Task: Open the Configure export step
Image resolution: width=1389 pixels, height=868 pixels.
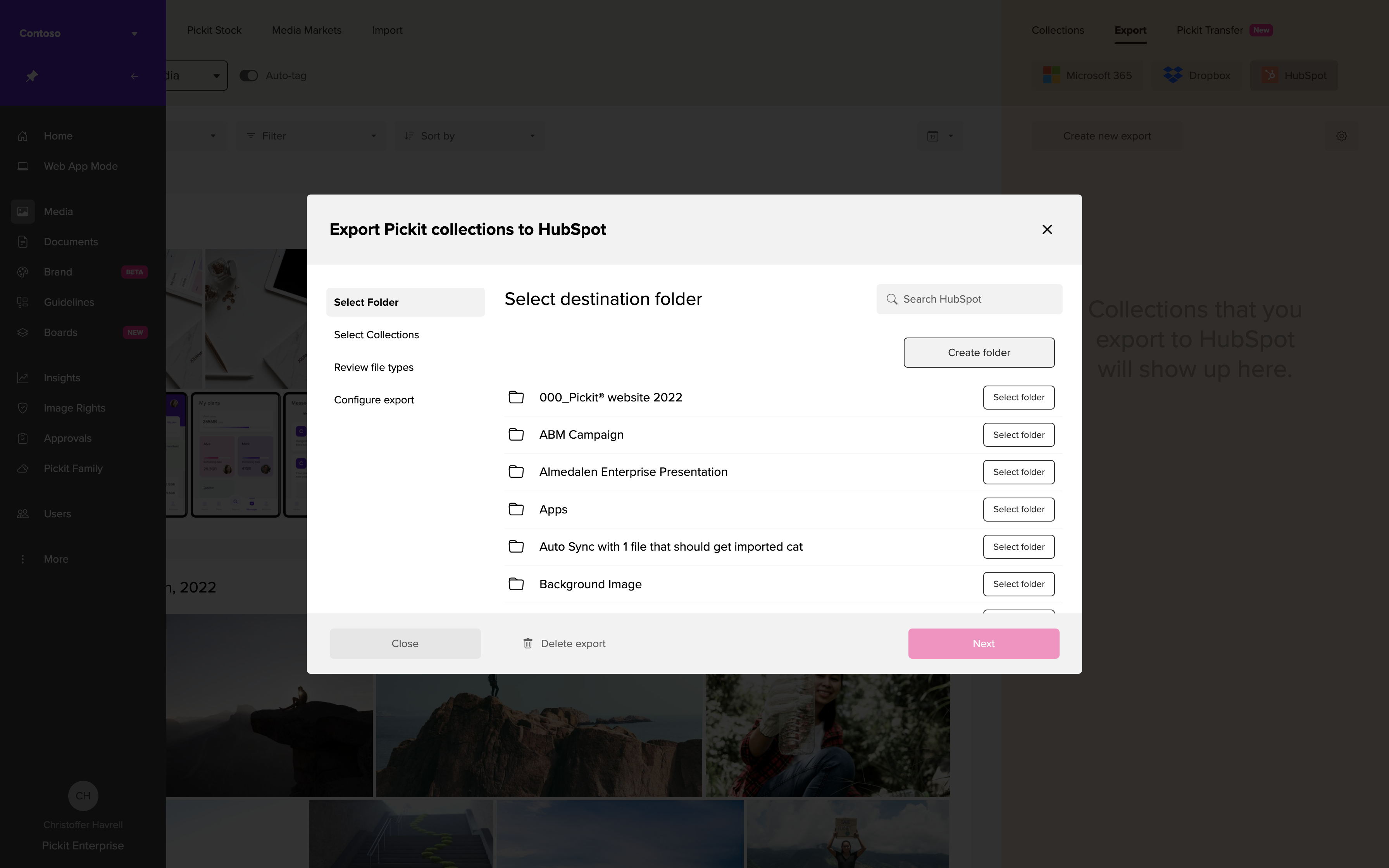Action: pyautogui.click(x=374, y=400)
